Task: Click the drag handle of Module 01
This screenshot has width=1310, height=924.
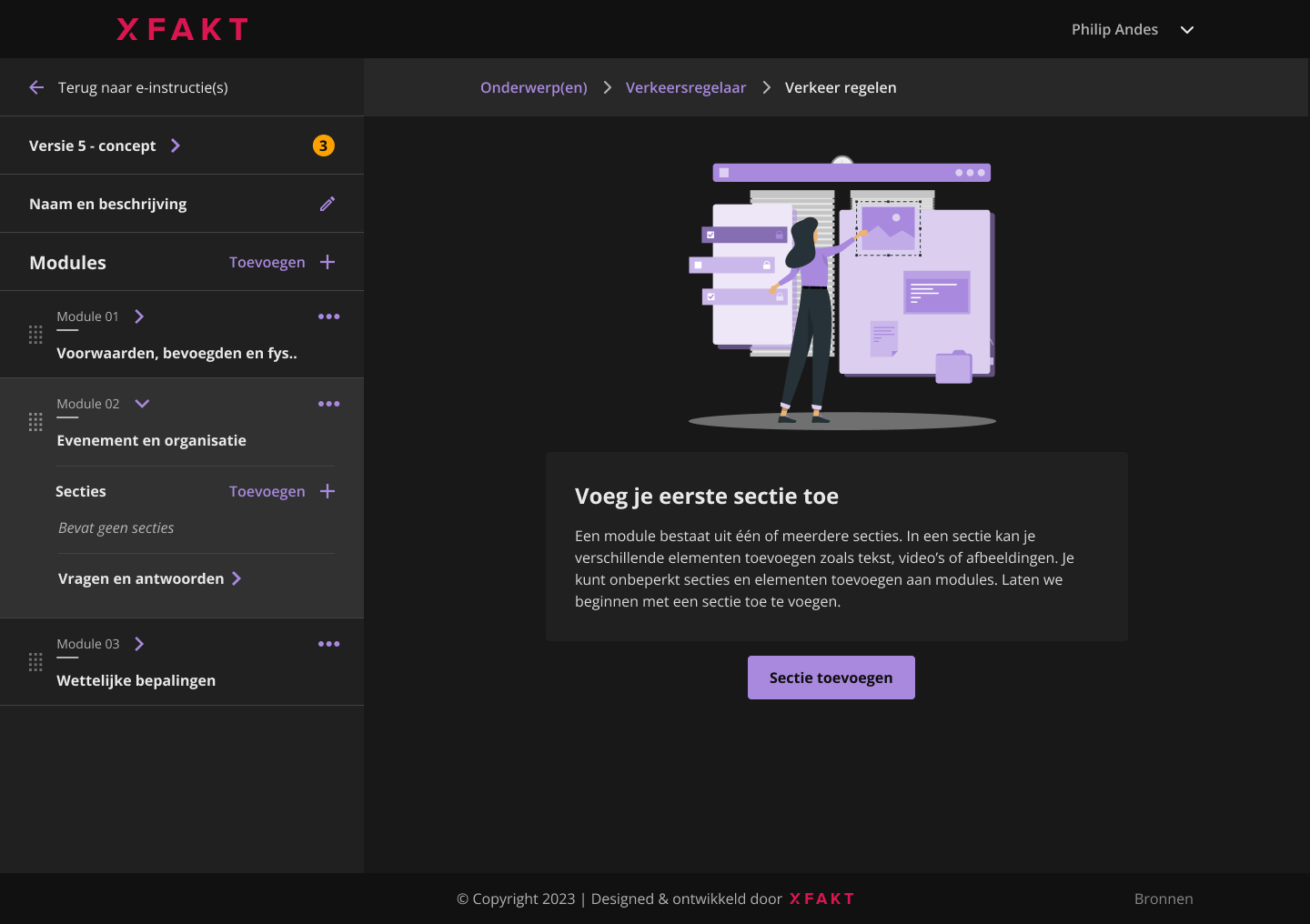Action: [35, 335]
